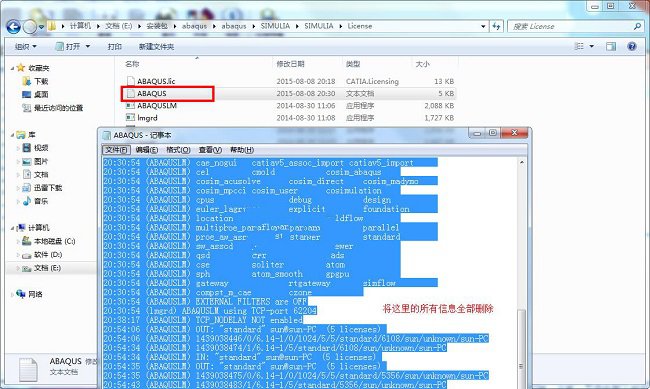Collapse the 库 libraries tree node
This screenshot has height=389, width=650.
12,135
